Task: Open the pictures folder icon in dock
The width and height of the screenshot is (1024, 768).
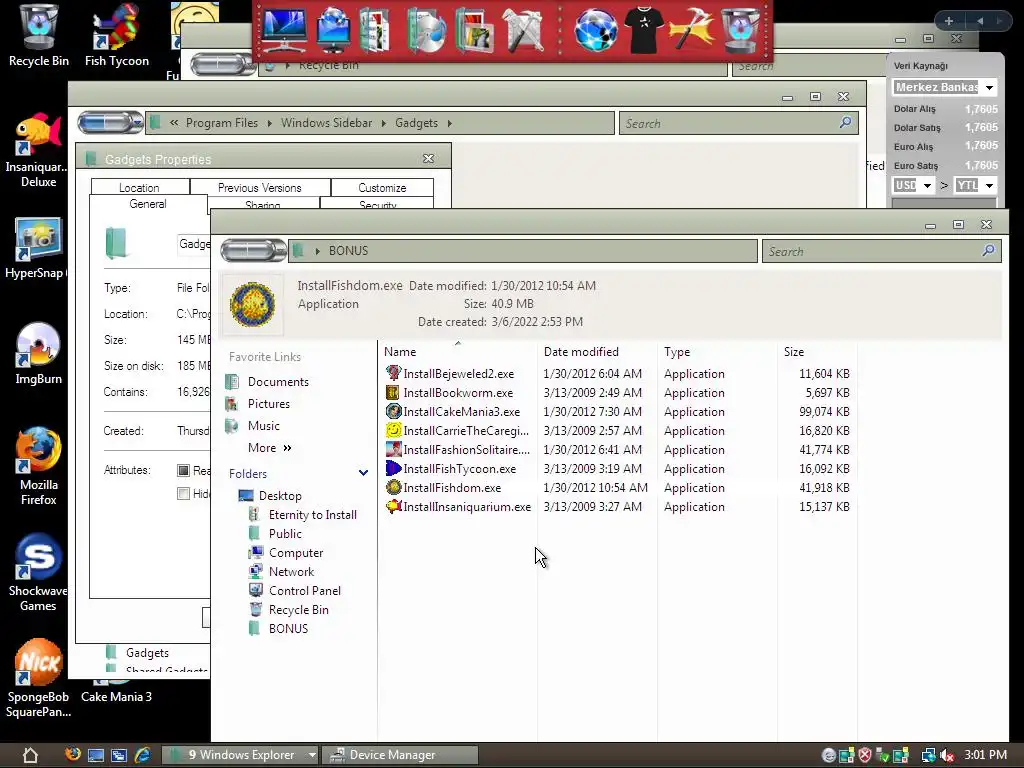Action: click(474, 30)
